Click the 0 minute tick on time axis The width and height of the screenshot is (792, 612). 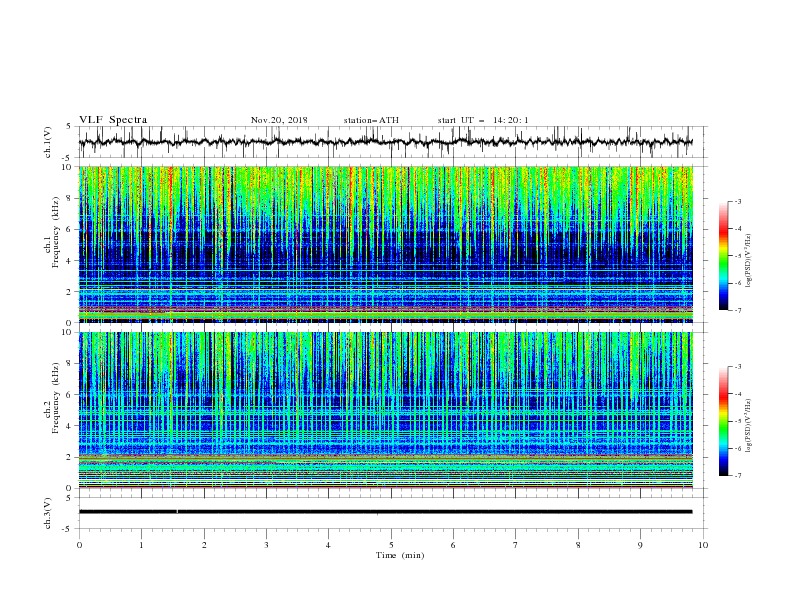79,545
